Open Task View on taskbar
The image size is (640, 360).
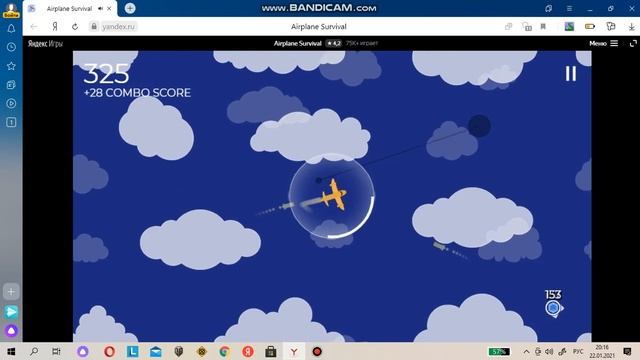tap(56, 351)
